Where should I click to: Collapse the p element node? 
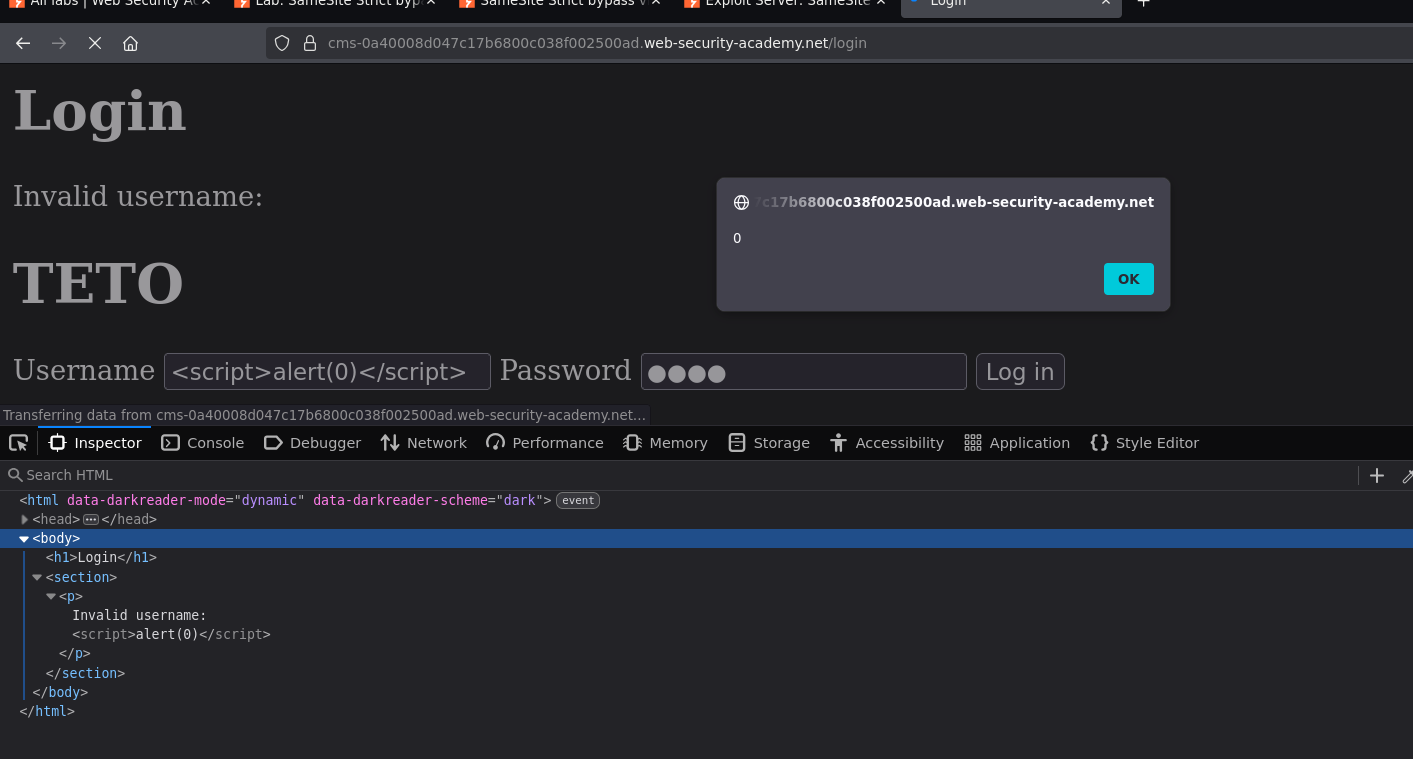51,596
